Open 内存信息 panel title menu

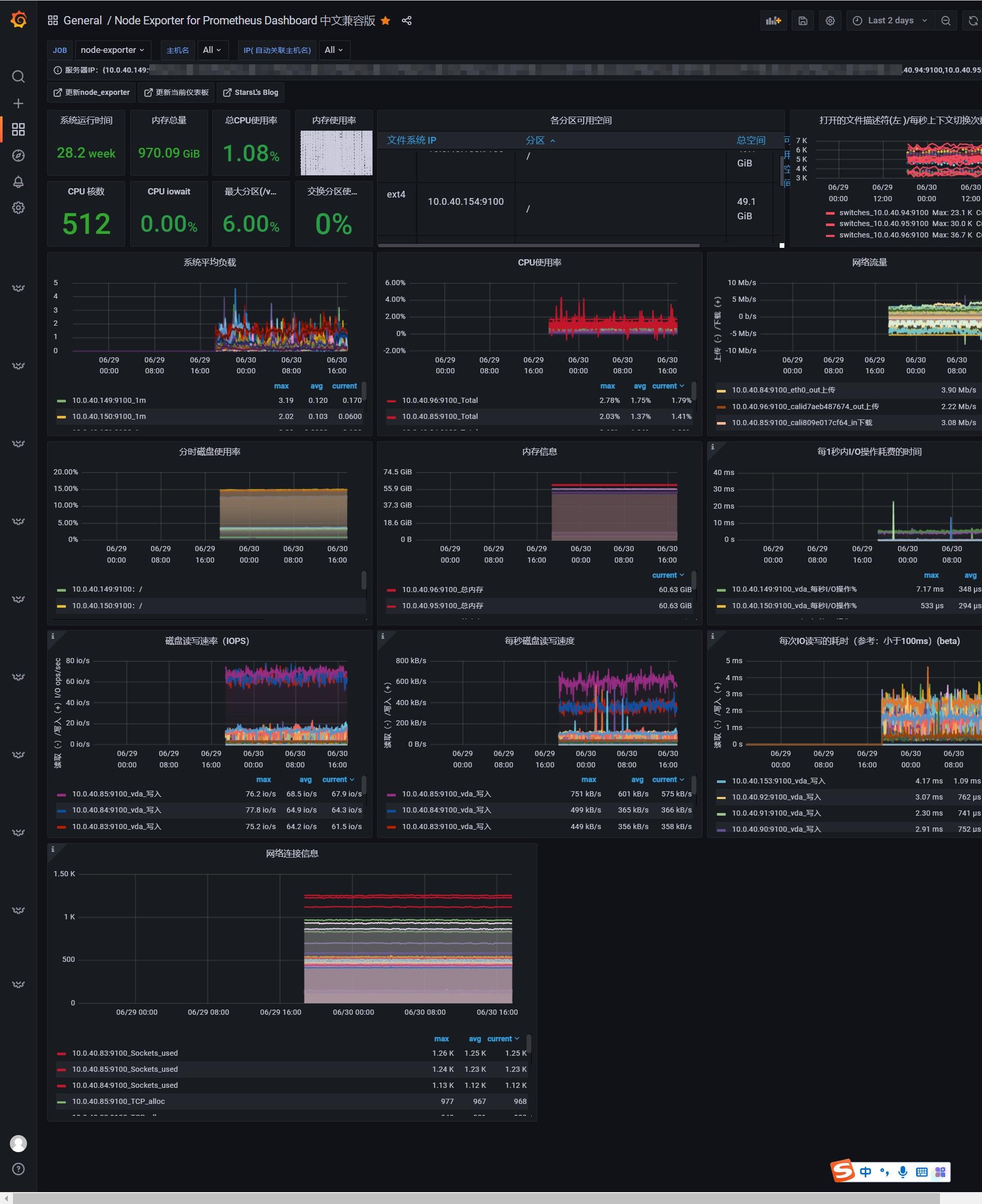(x=540, y=452)
